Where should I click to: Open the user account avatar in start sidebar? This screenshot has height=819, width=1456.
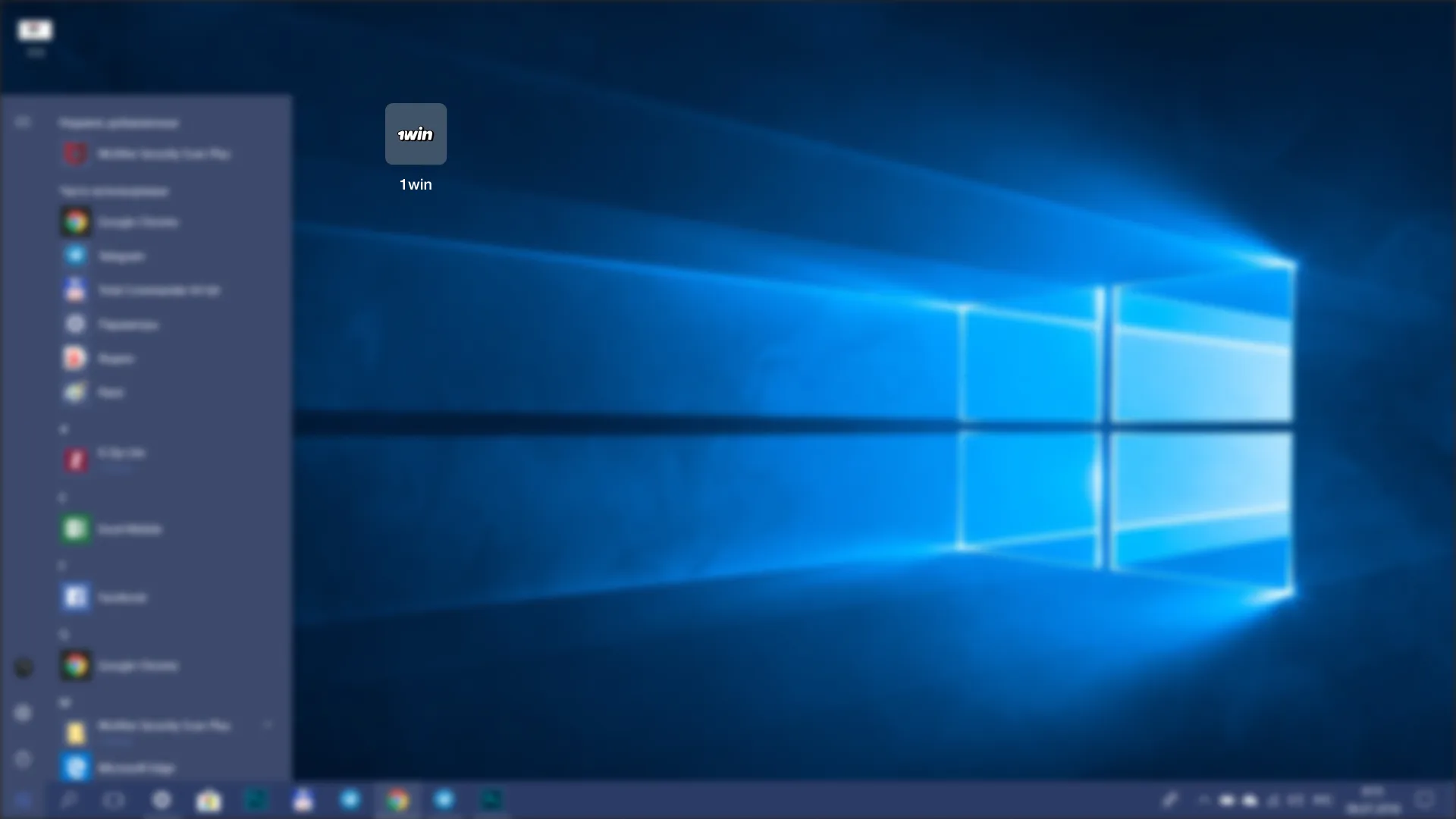[x=23, y=667]
